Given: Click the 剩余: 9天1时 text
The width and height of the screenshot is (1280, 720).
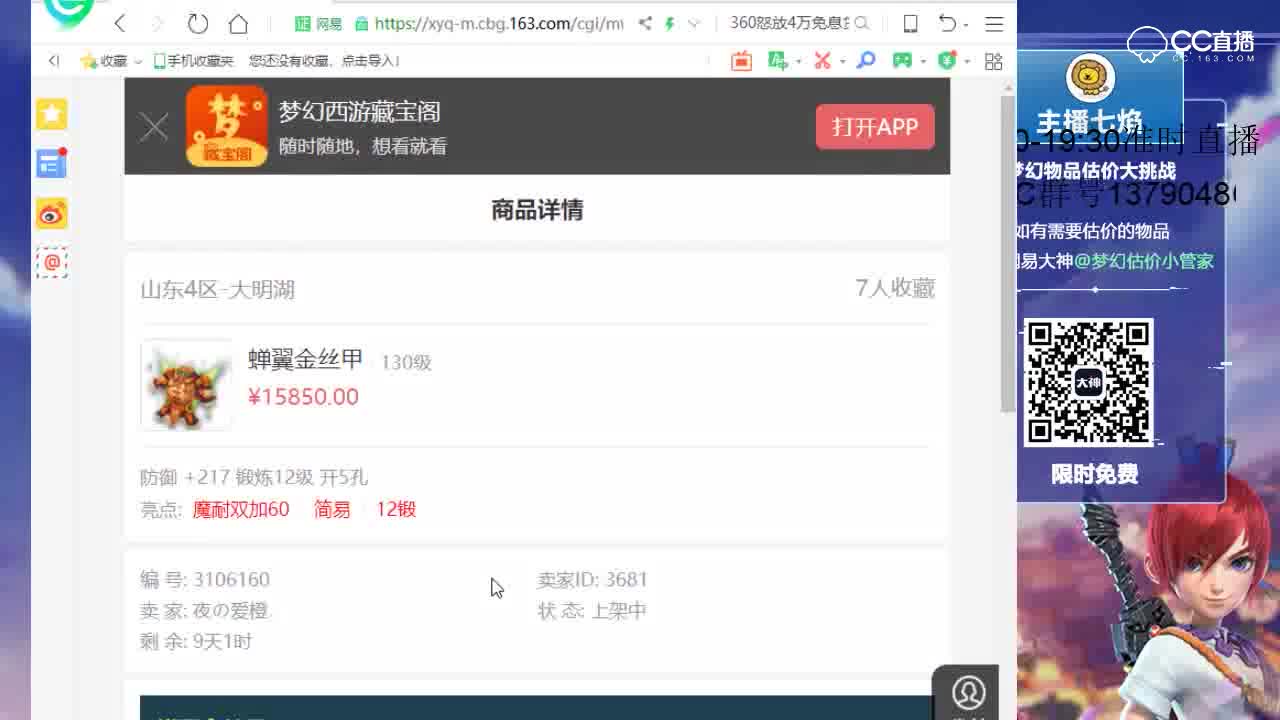Looking at the screenshot, I should click(196, 641).
